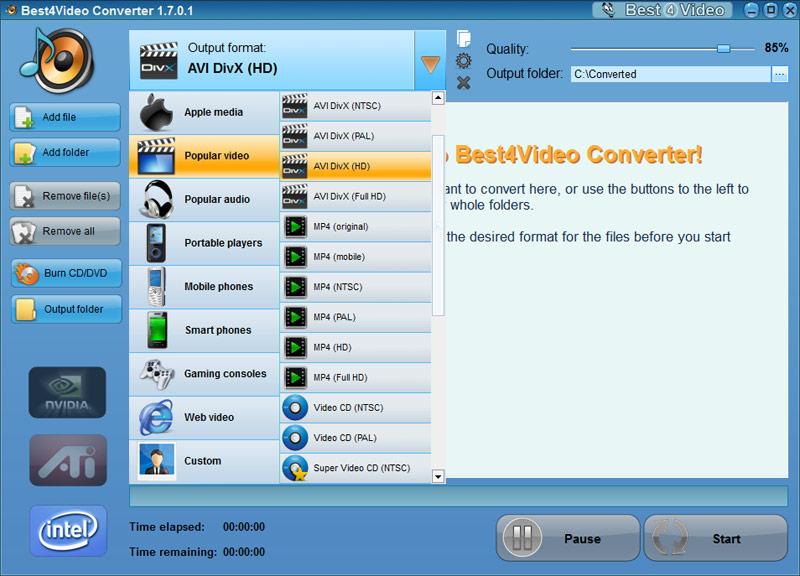Choose AVI DivX (HD) format

(x=356, y=166)
